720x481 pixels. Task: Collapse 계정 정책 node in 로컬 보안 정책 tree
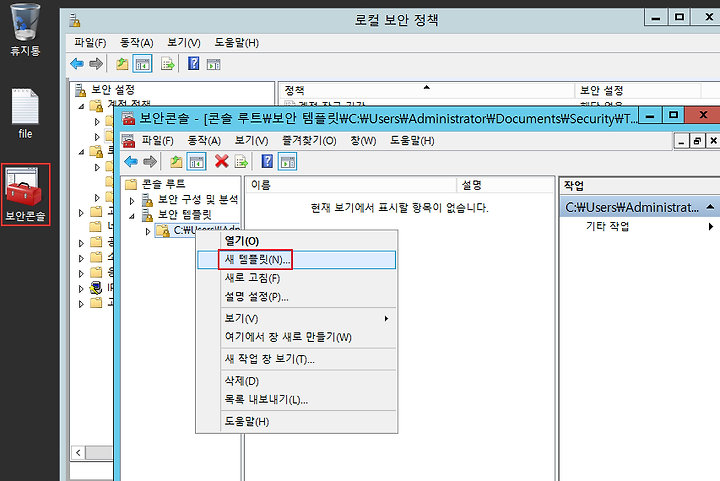[x=82, y=106]
